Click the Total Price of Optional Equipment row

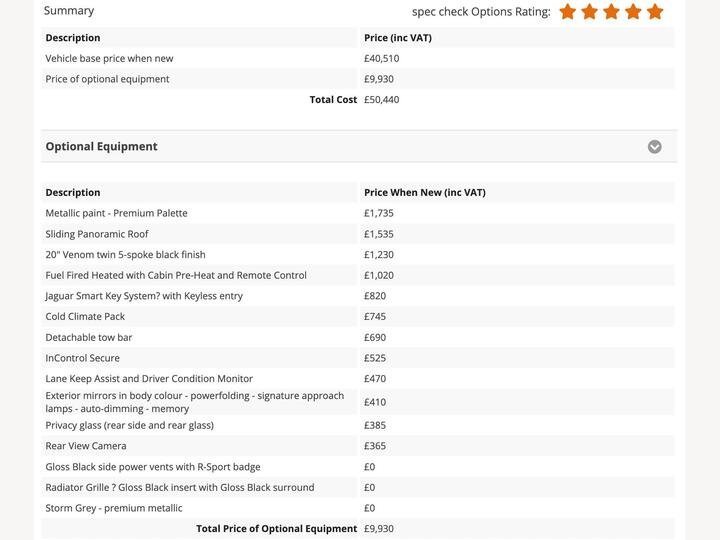click(x=358, y=529)
